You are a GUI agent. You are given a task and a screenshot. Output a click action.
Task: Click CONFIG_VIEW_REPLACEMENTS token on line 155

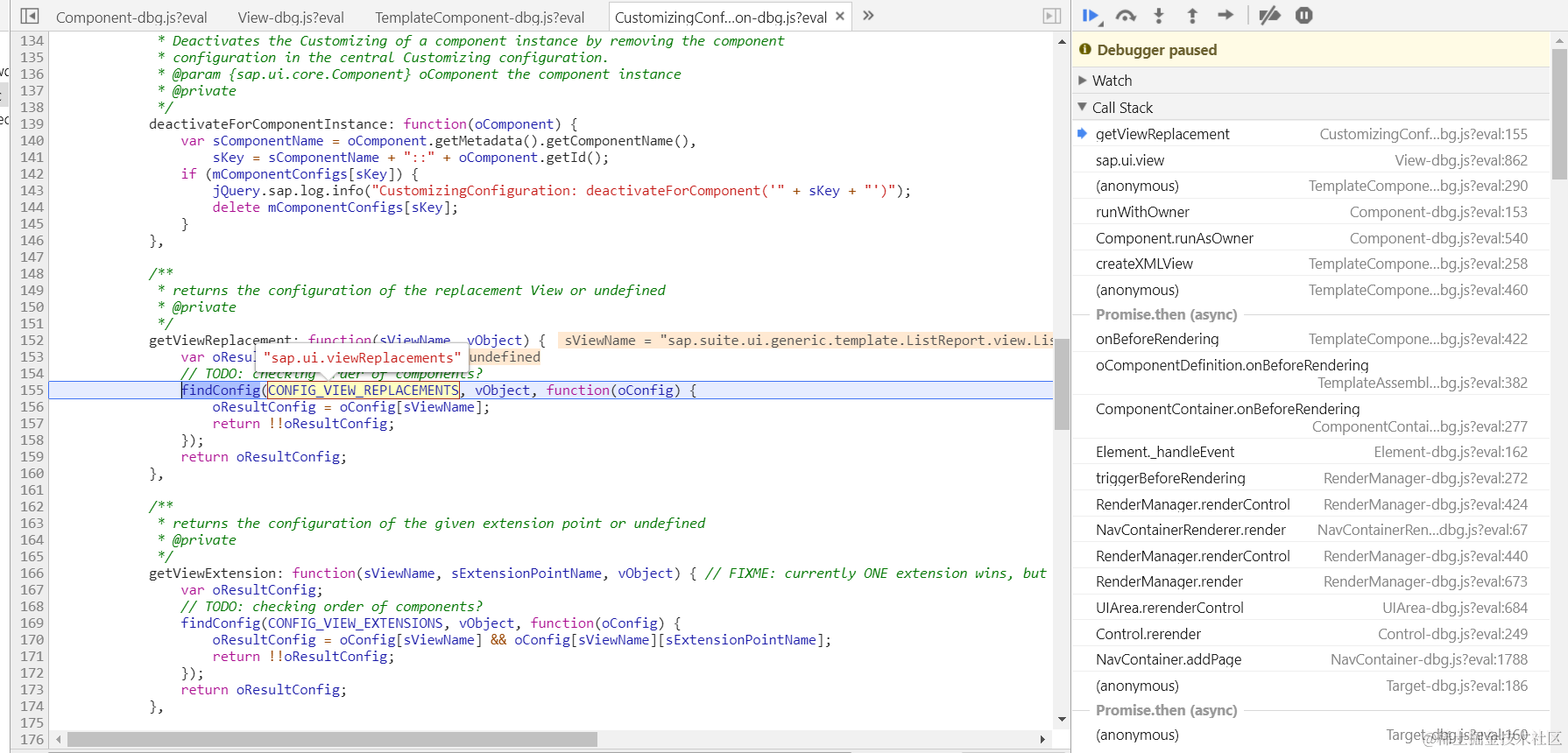pyautogui.click(x=364, y=391)
